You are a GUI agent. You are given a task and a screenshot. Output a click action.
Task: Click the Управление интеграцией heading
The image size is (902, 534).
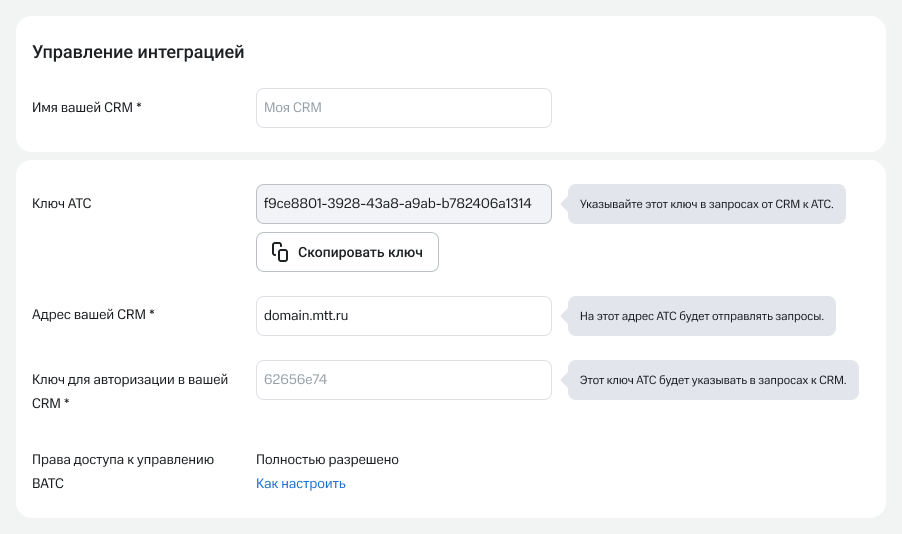point(139,52)
